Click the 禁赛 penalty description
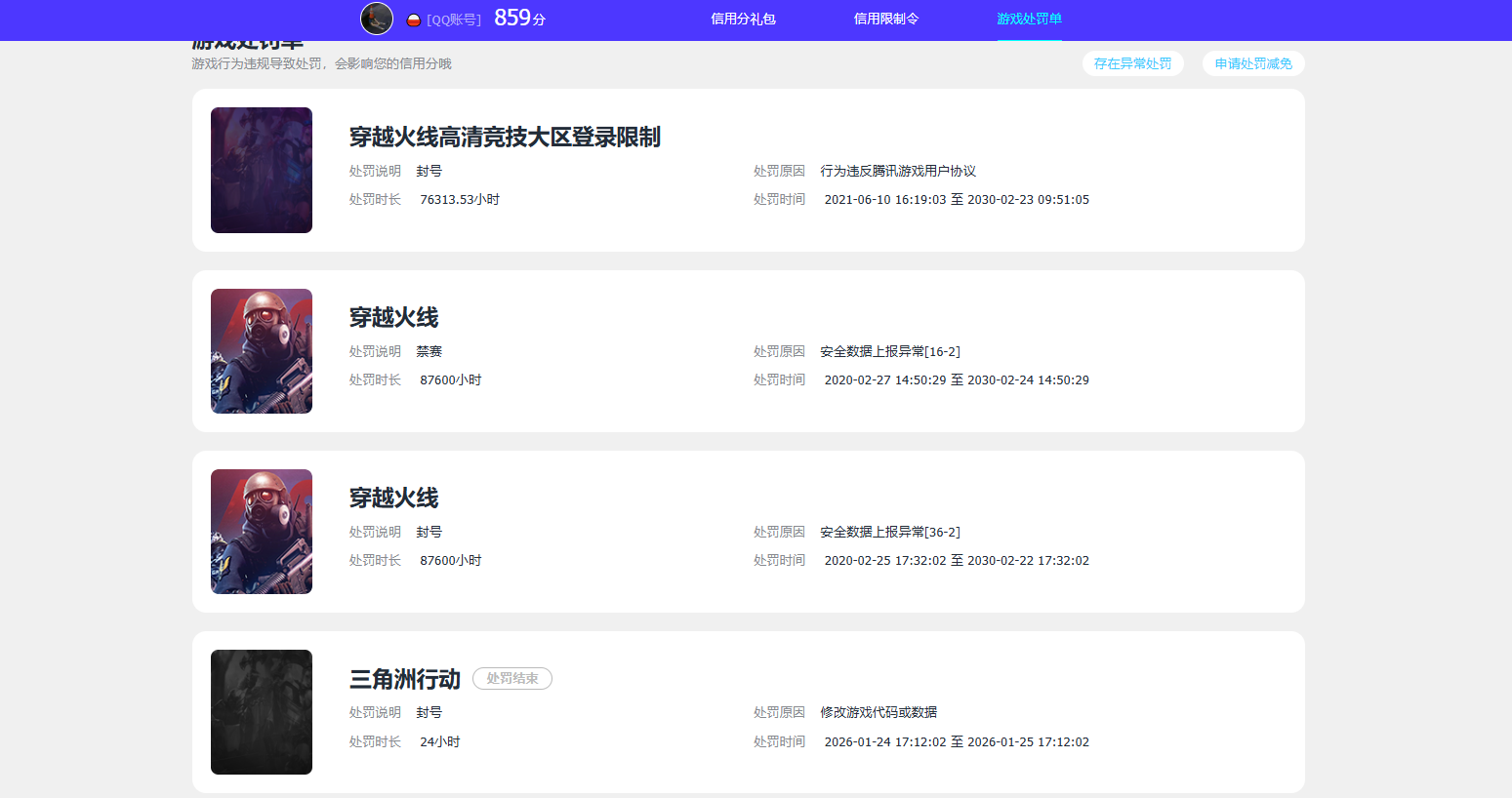The image size is (1512, 798). (429, 351)
